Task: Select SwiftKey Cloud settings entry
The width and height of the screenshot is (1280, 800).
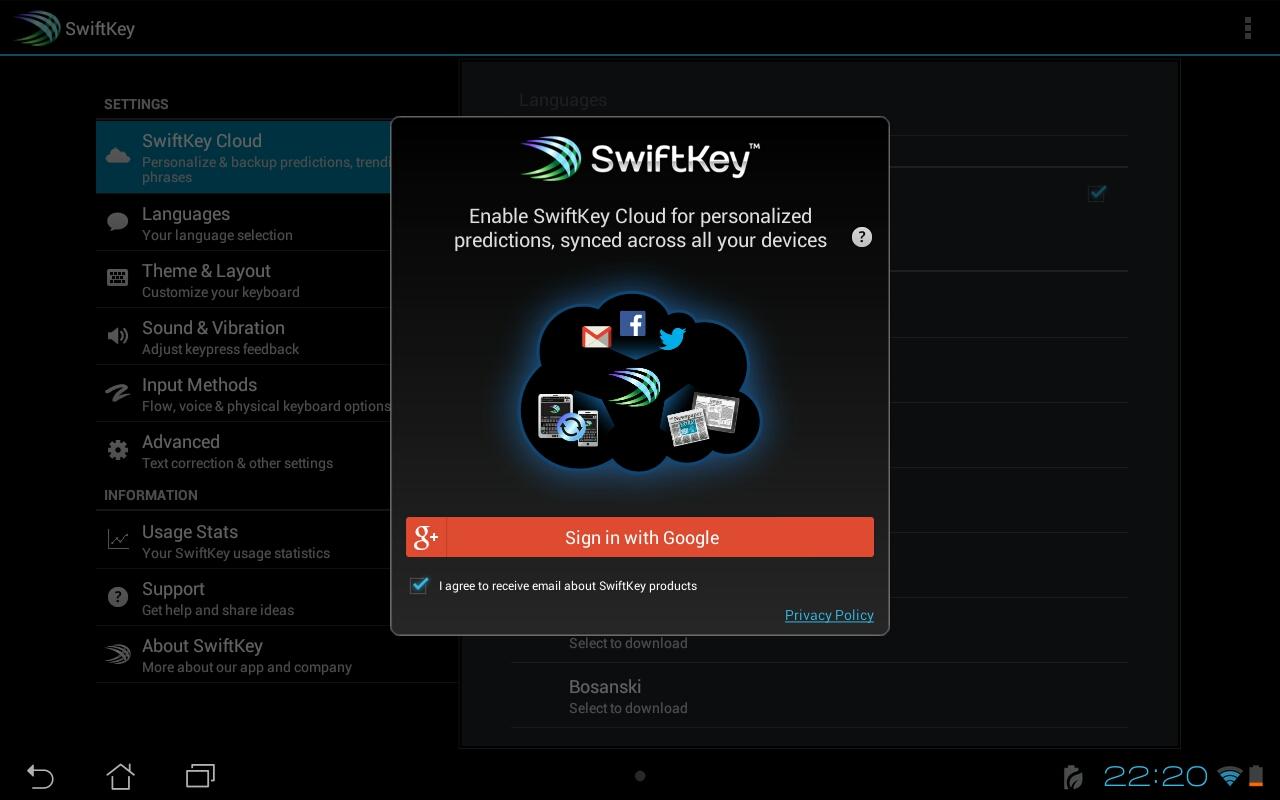Action: [x=244, y=157]
